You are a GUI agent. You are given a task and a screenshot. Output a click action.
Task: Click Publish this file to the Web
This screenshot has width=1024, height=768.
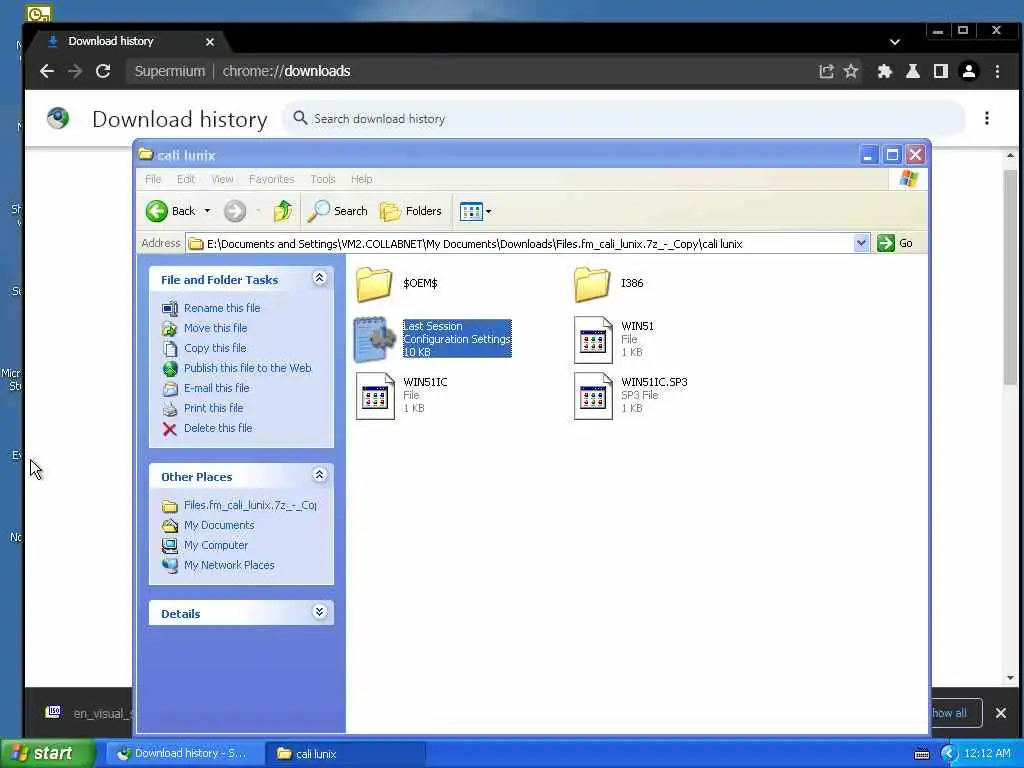(x=248, y=368)
